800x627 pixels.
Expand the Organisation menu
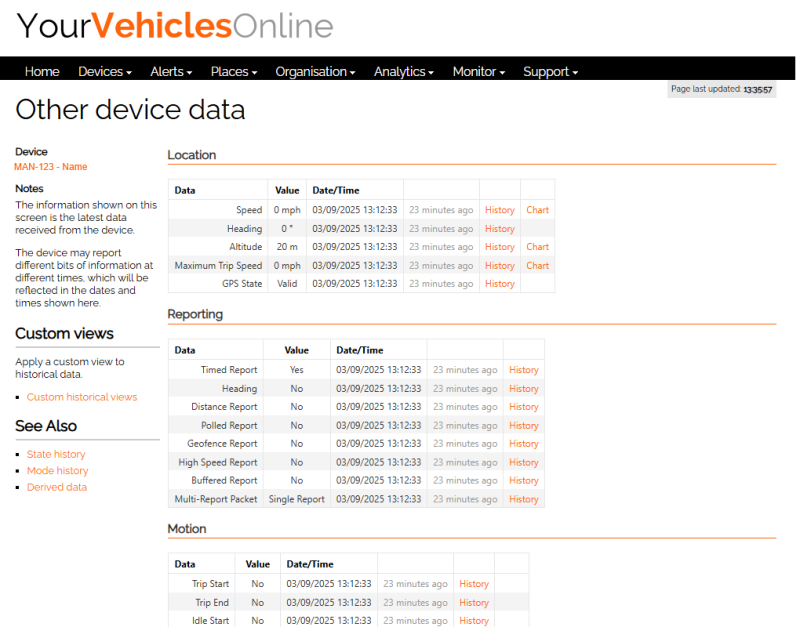[315, 72]
